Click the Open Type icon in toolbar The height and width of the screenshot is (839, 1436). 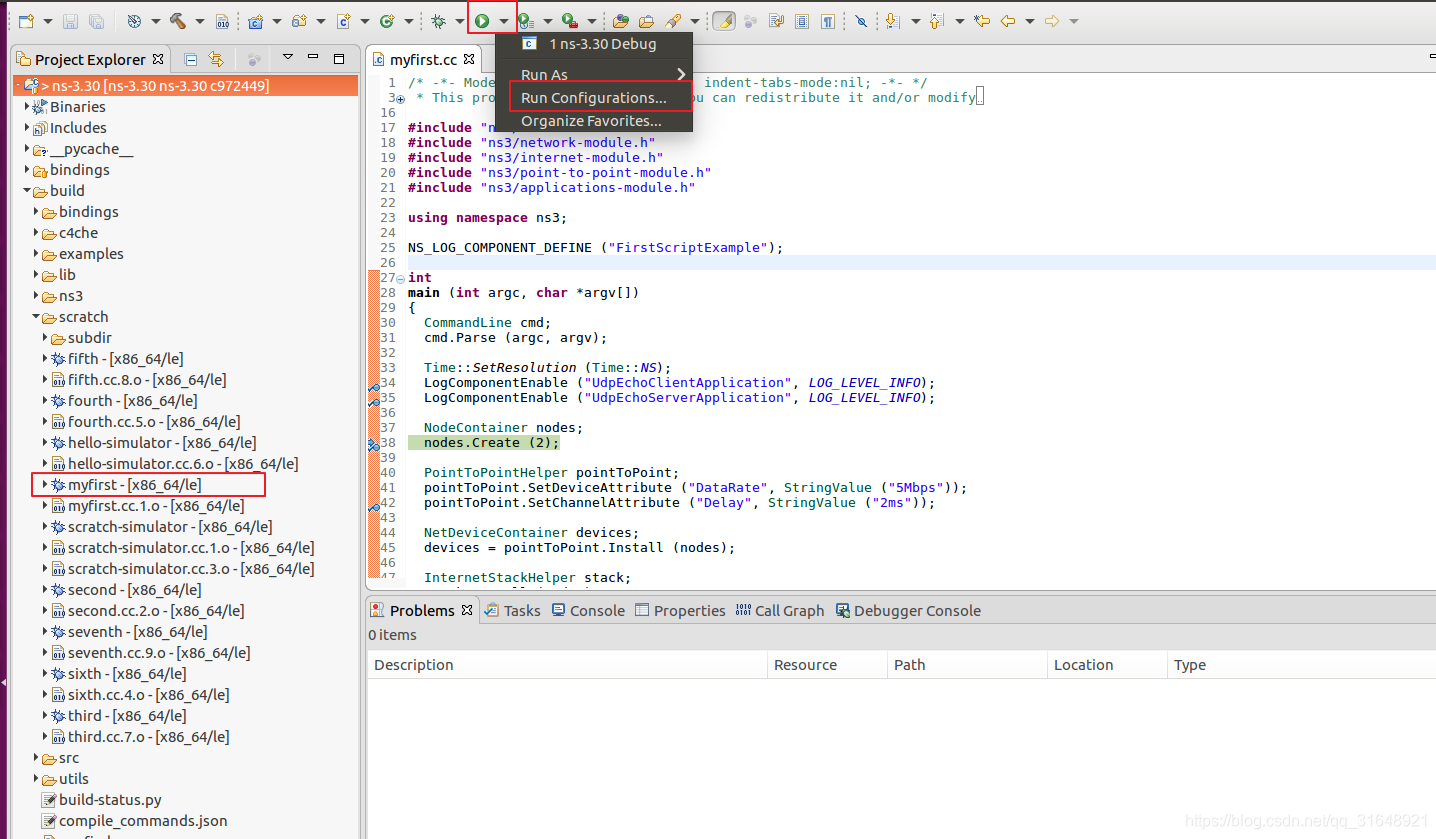(x=620, y=20)
